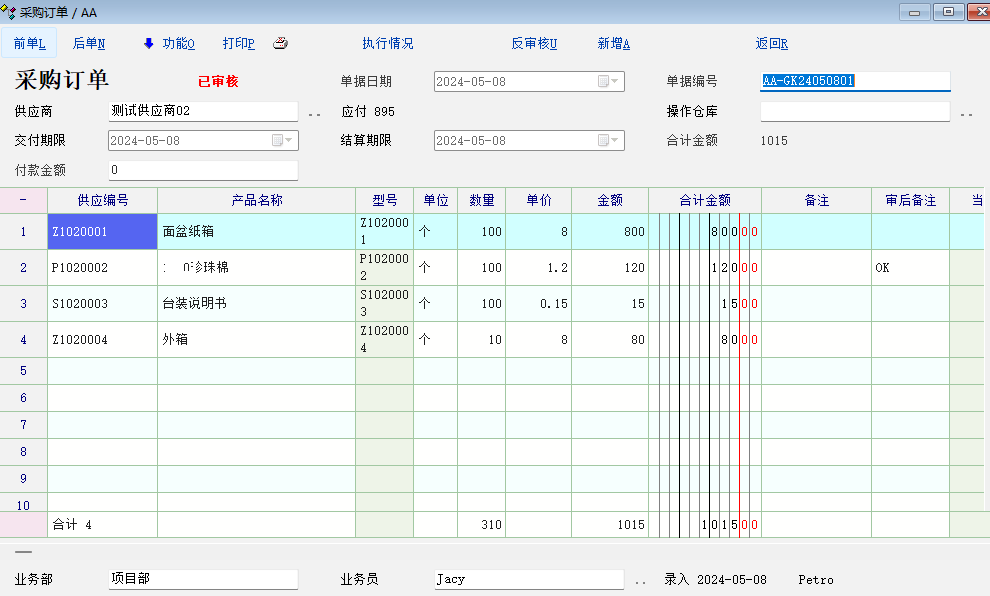Go to next order with 后单
The width and height of the screenshot is (990, 596).
[89, 43]
